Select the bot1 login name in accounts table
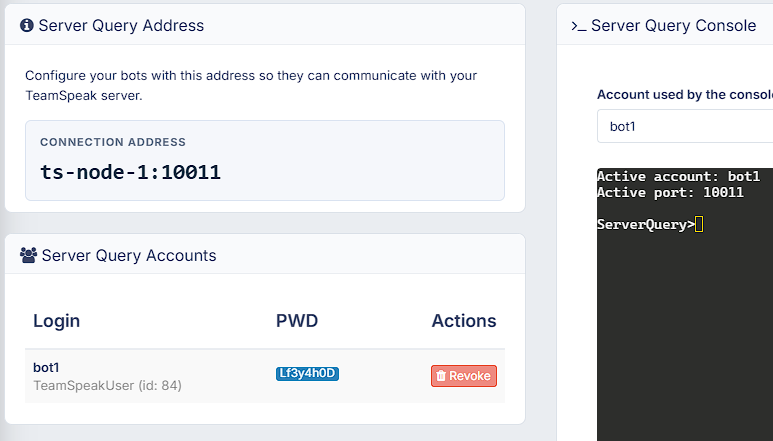The image size is (773, 441). 47,367
